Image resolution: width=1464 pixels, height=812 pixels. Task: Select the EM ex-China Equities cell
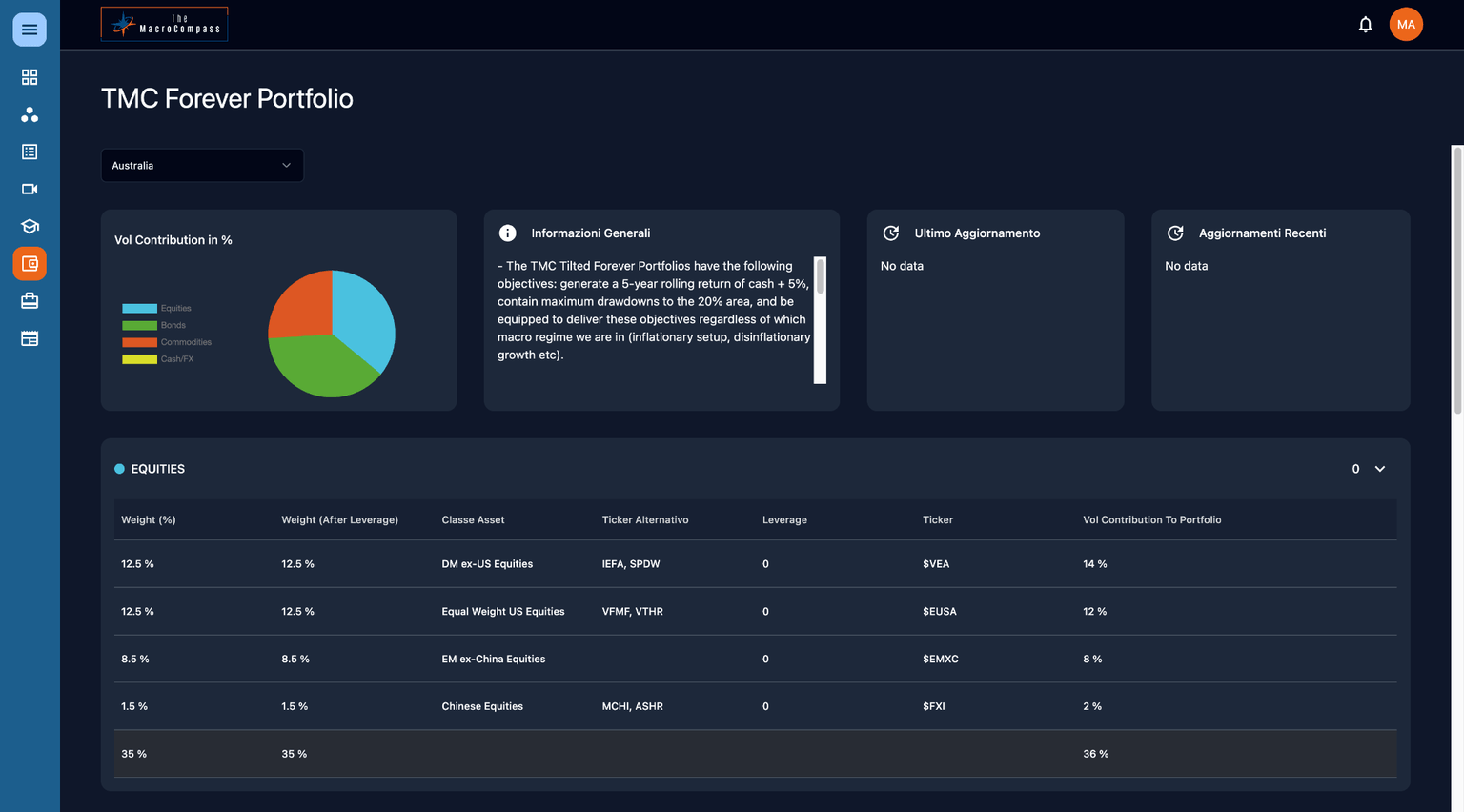pyautogui.click(x=494, y=660)
